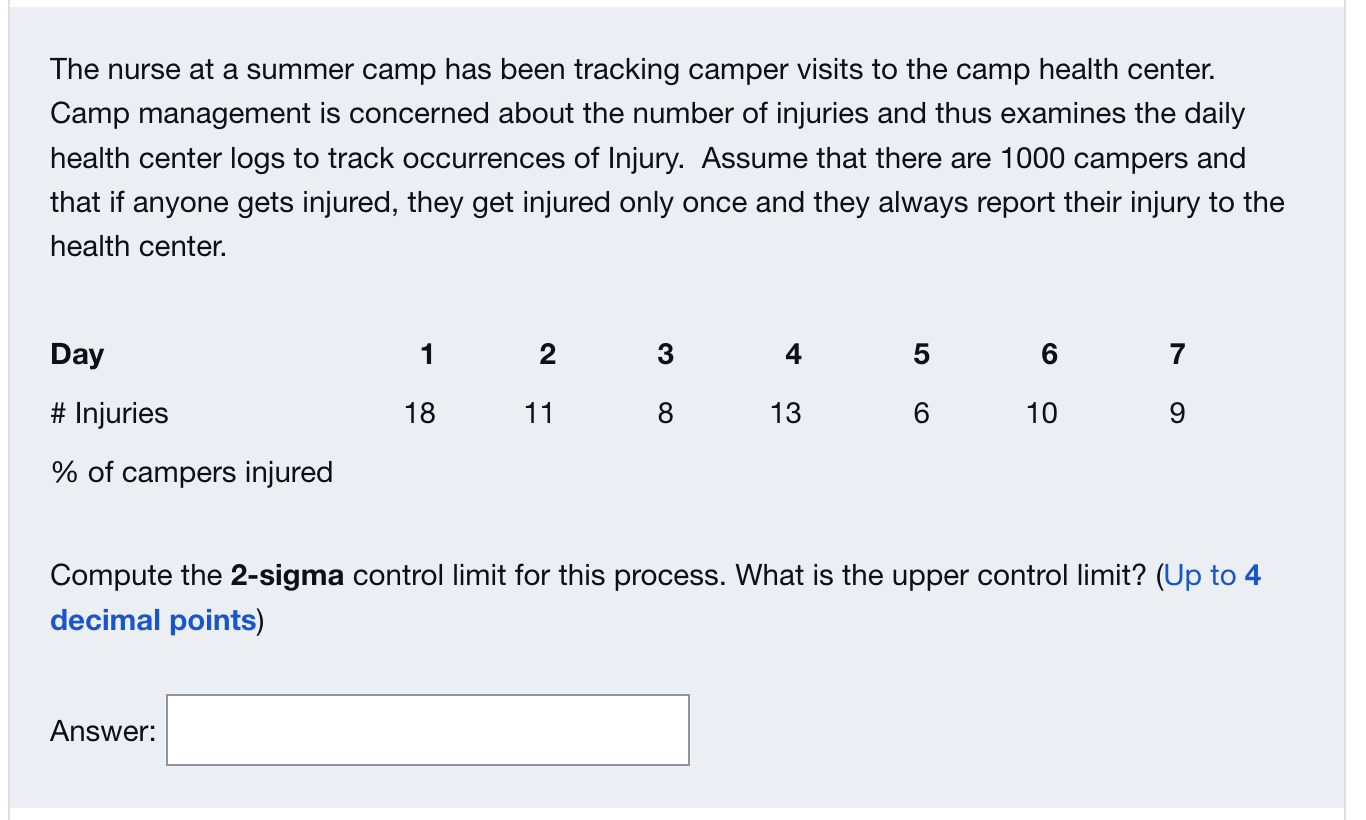Click the 'Day' table header label
The width and height of the screenshot is (1366, 820).
[76, 354]
